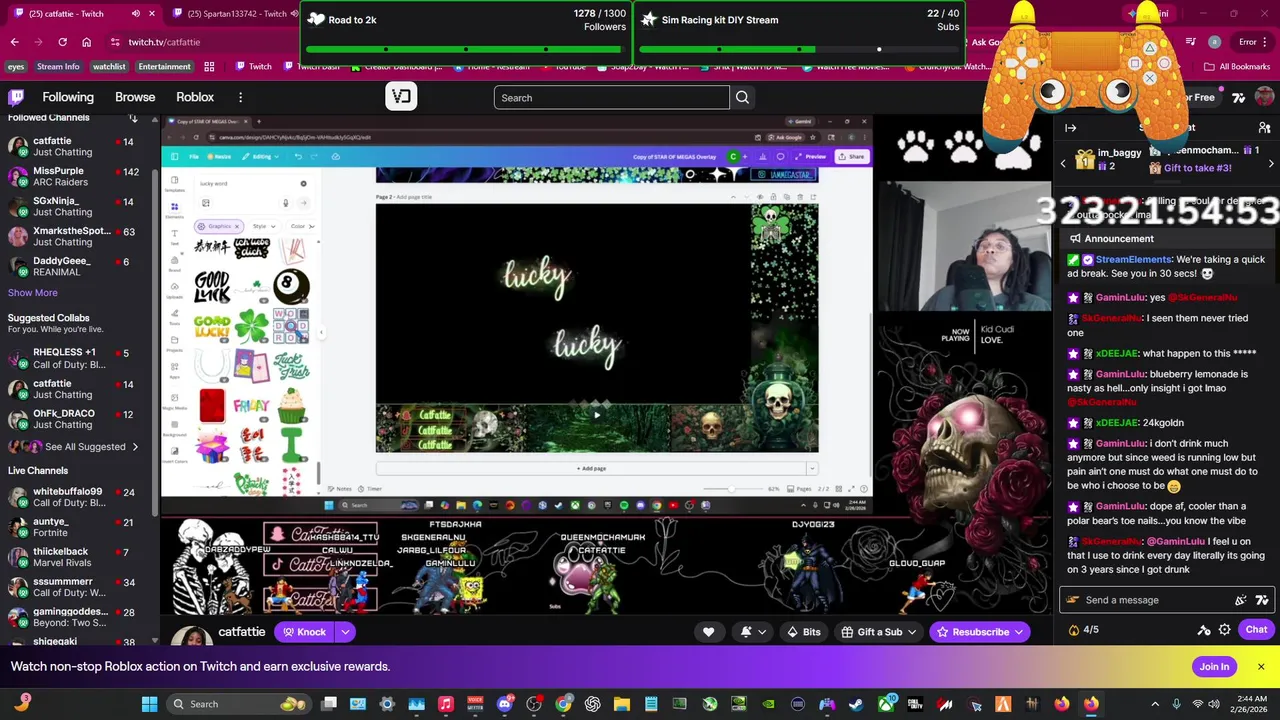Open the Apple Music taskbar icon

[x=446, y=704]
